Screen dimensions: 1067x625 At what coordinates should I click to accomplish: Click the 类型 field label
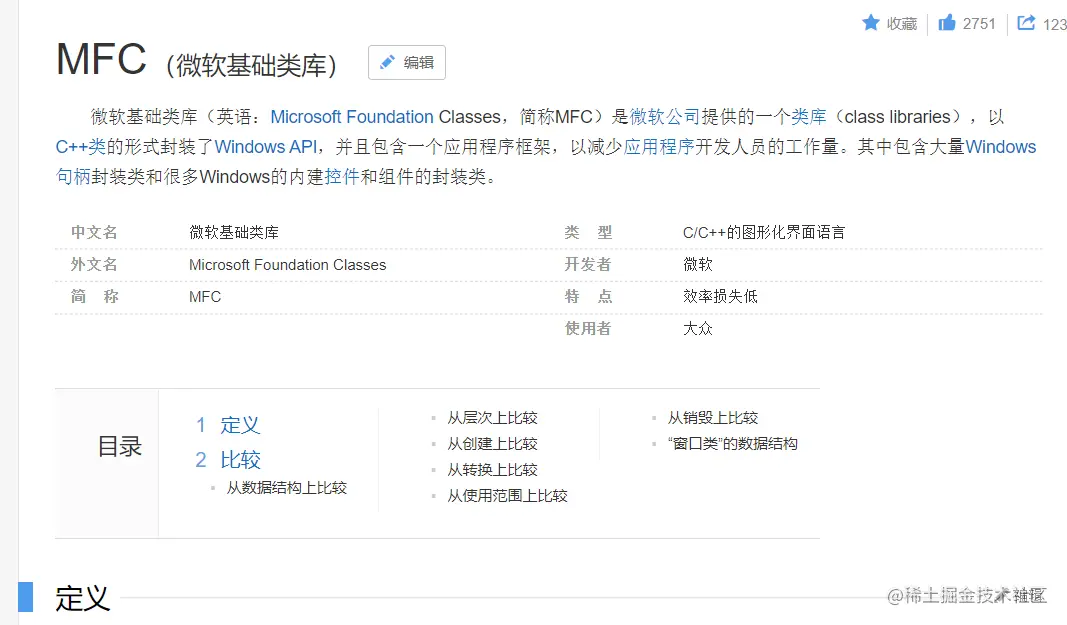[x=588, y=232]
